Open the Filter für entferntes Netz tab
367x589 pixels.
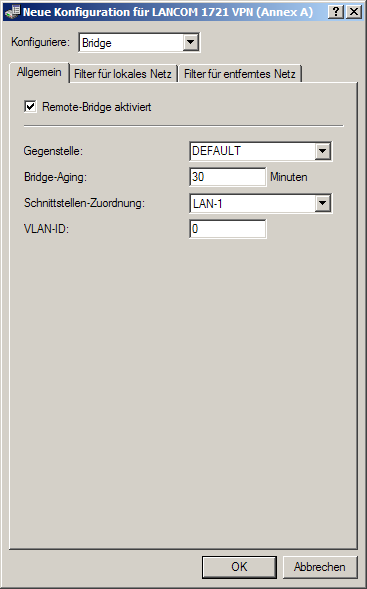[240, 74]
